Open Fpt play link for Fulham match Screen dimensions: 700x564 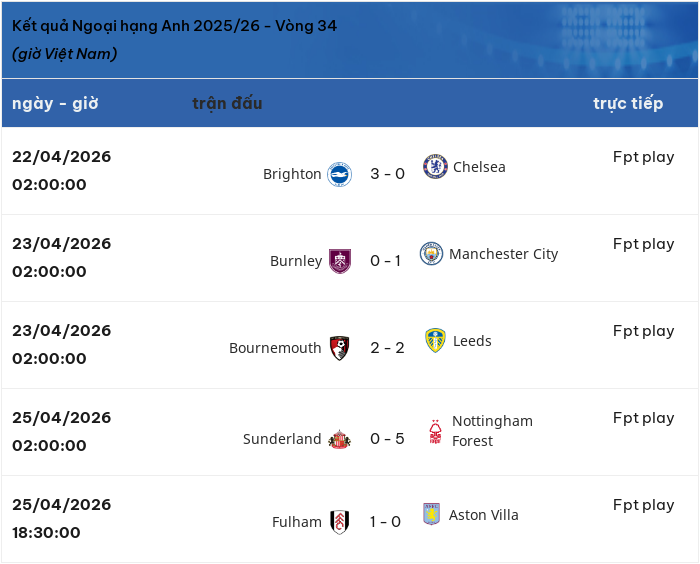643,506
